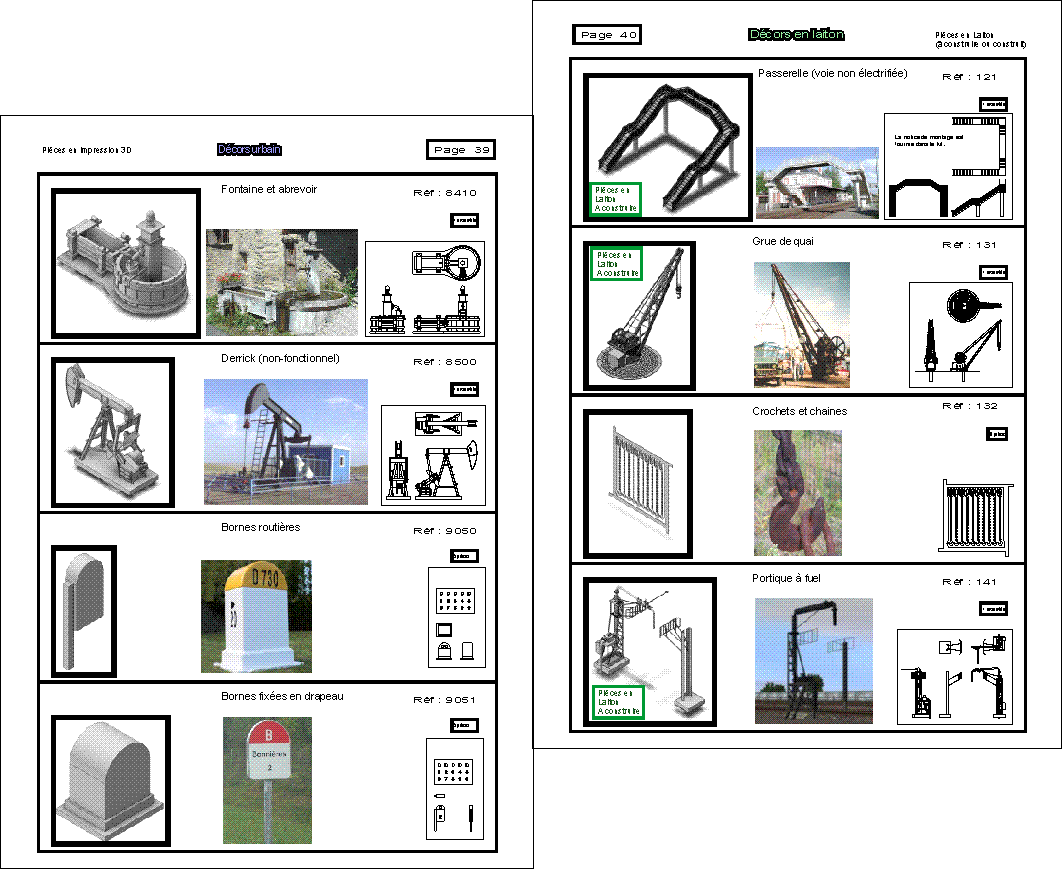Click the Page 39 box
Screen dimensions: 1062x869
(461, 150)
